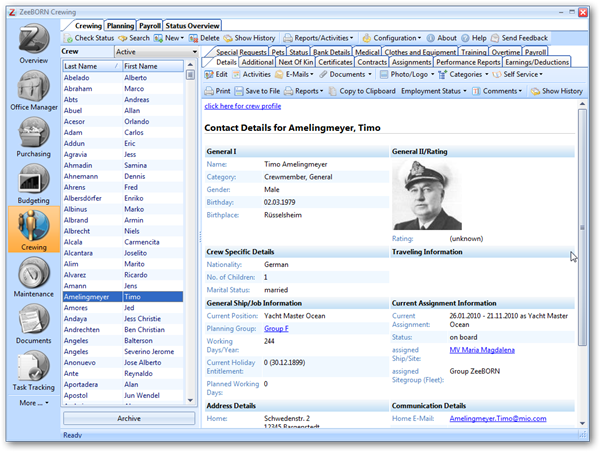Open the Medical tab
The width and height of the screenshot is (600, 452).
tap(367, 52)
